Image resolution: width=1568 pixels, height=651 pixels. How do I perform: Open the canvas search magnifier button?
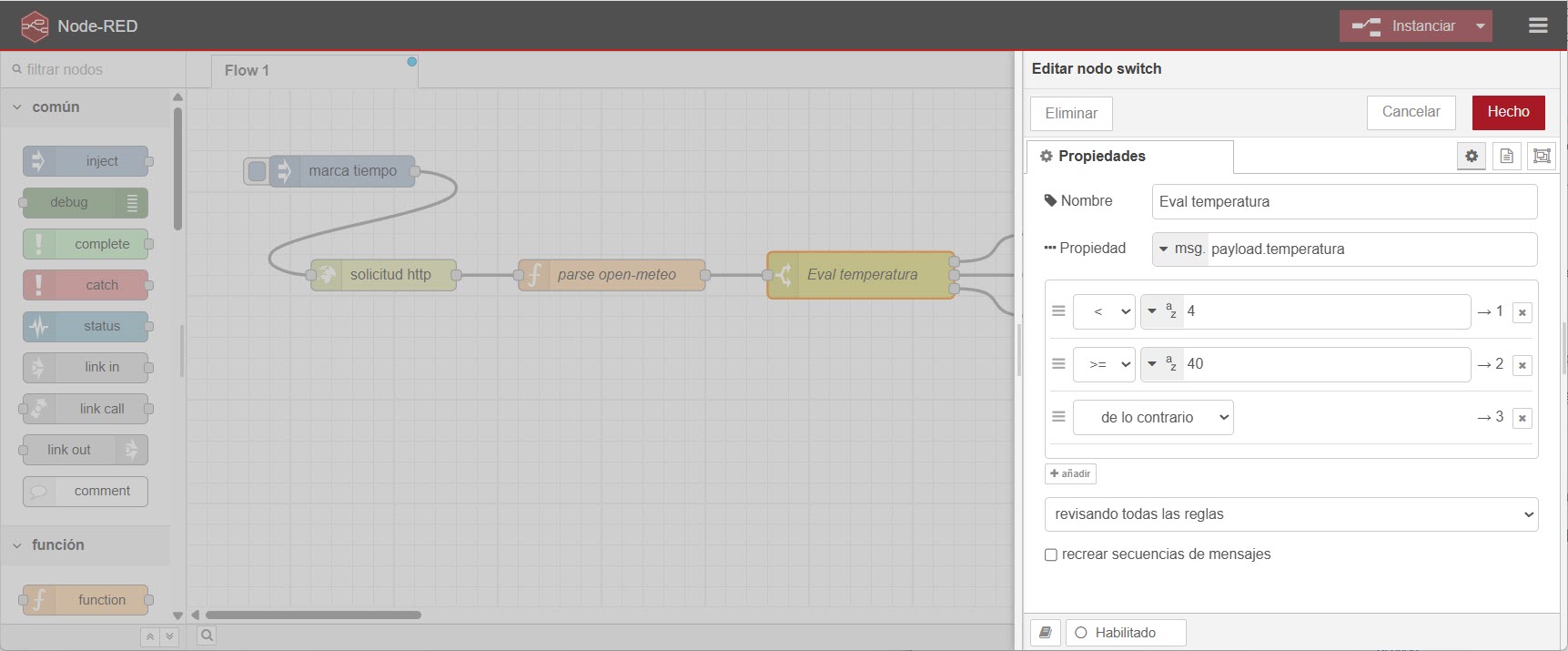coord(207,636)
